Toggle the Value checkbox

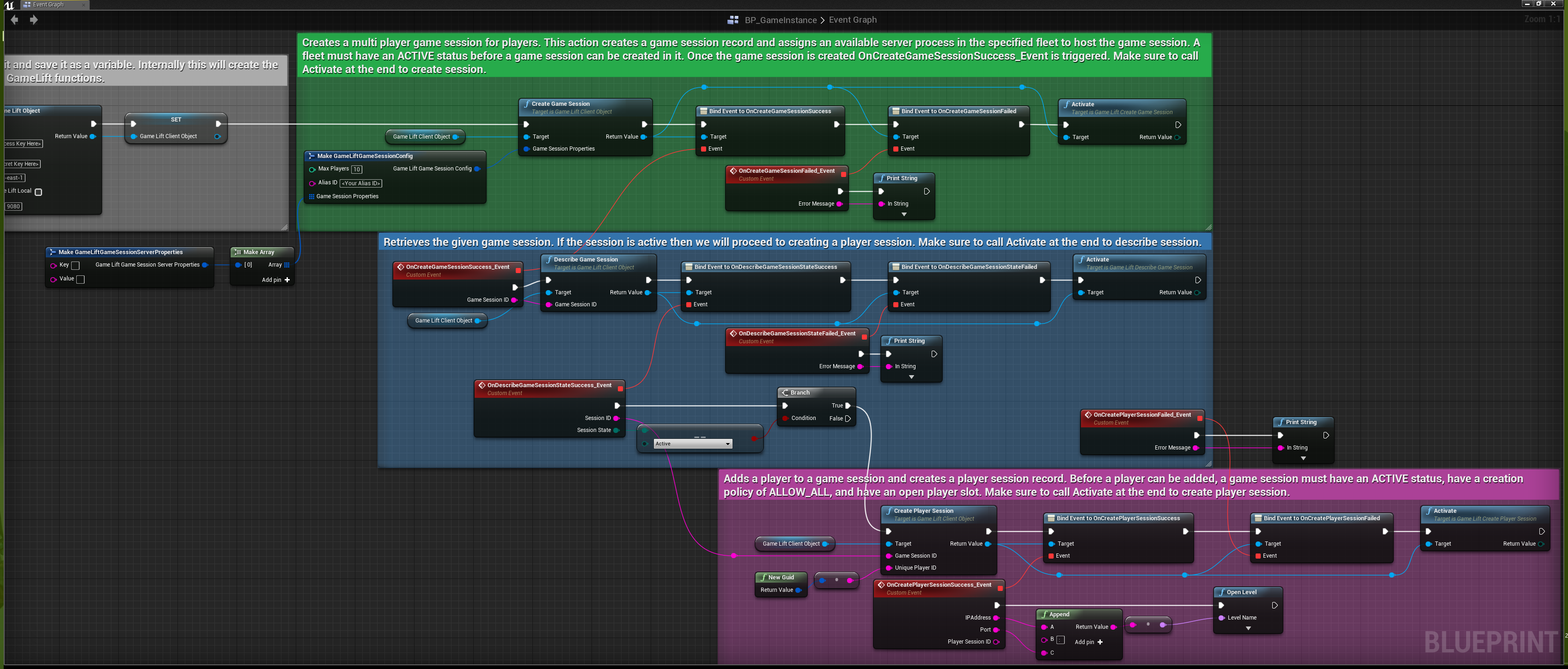click(80, 280)
